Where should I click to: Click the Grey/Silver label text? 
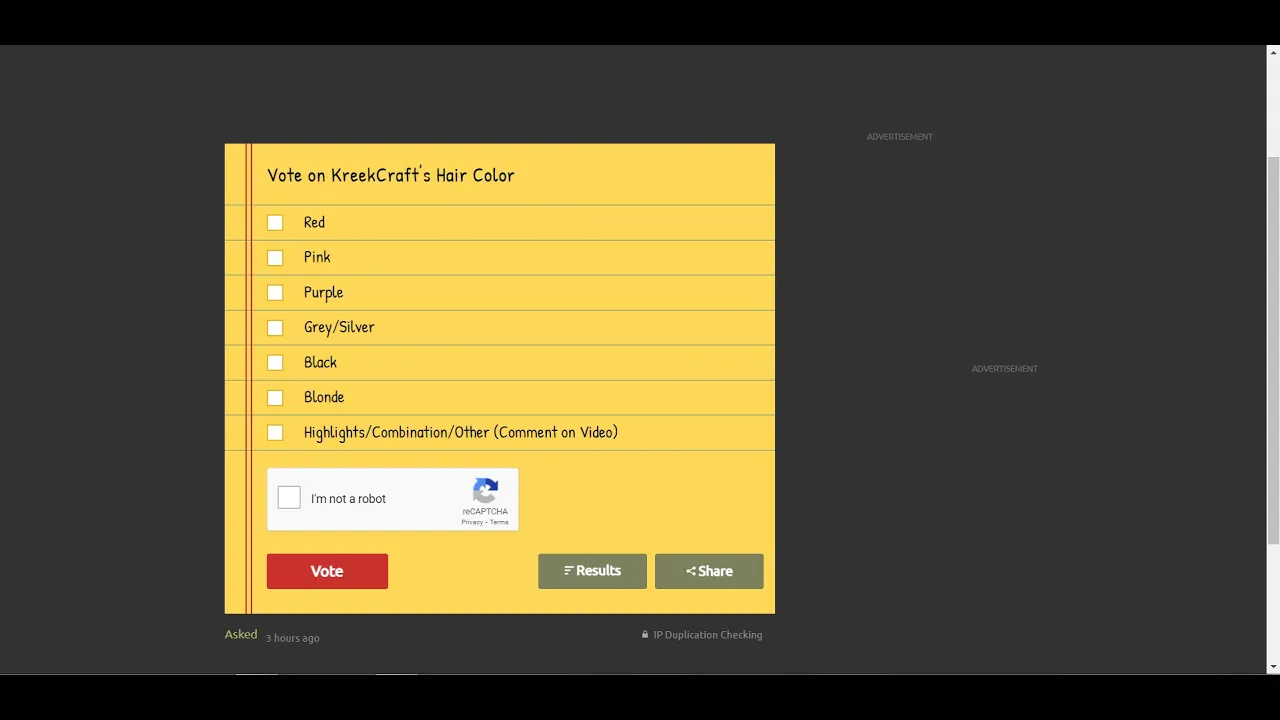[339, 327]
